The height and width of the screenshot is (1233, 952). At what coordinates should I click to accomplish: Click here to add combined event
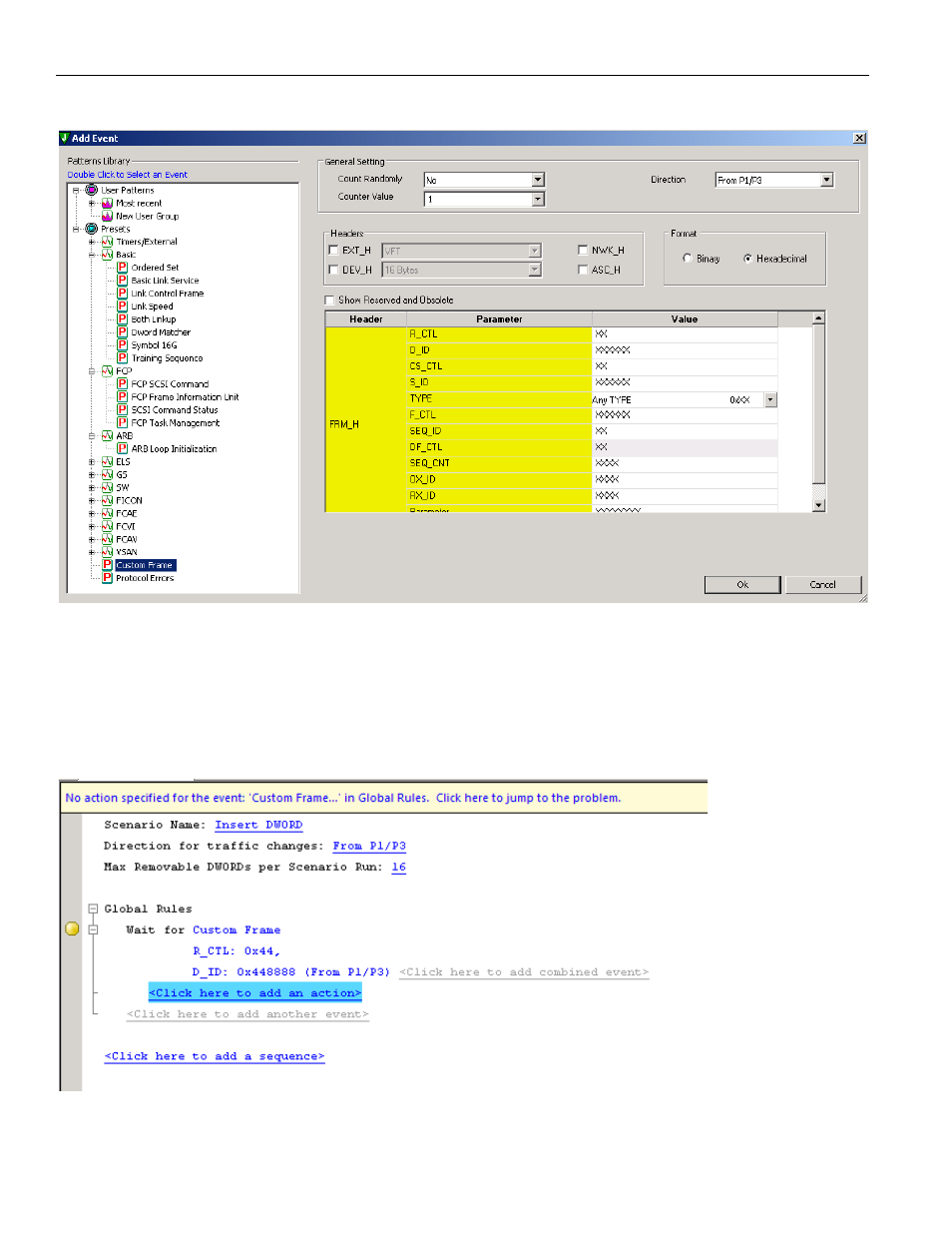pyautogui.click(x=524, y=972)
